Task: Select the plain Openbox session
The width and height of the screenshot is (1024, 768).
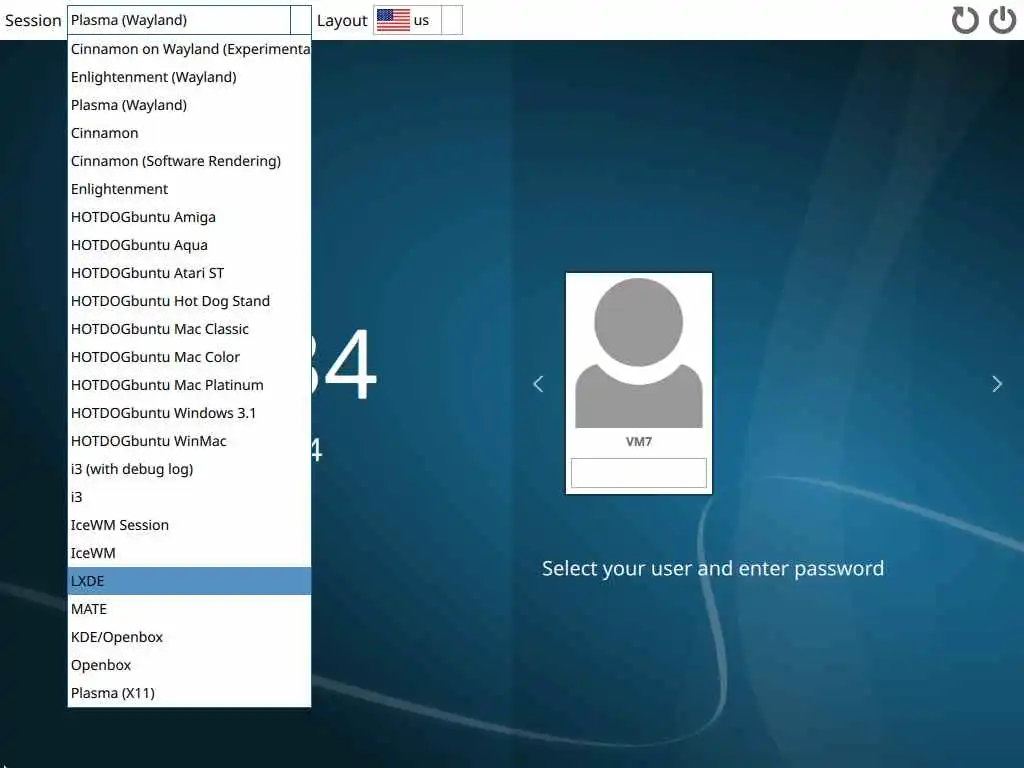Action: (x=189, y=665)
